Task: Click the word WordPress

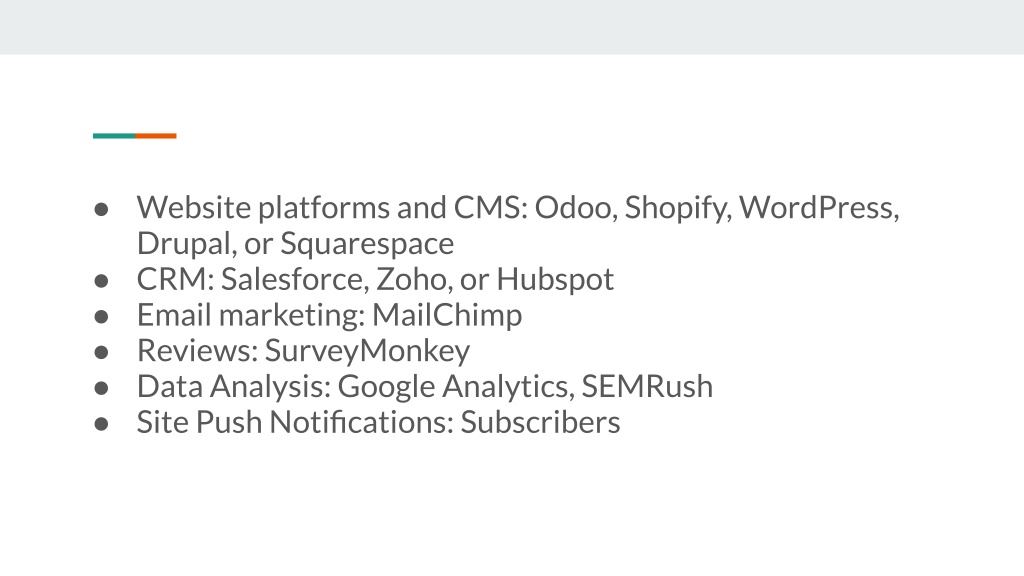Action: click(x=817, y=208)
